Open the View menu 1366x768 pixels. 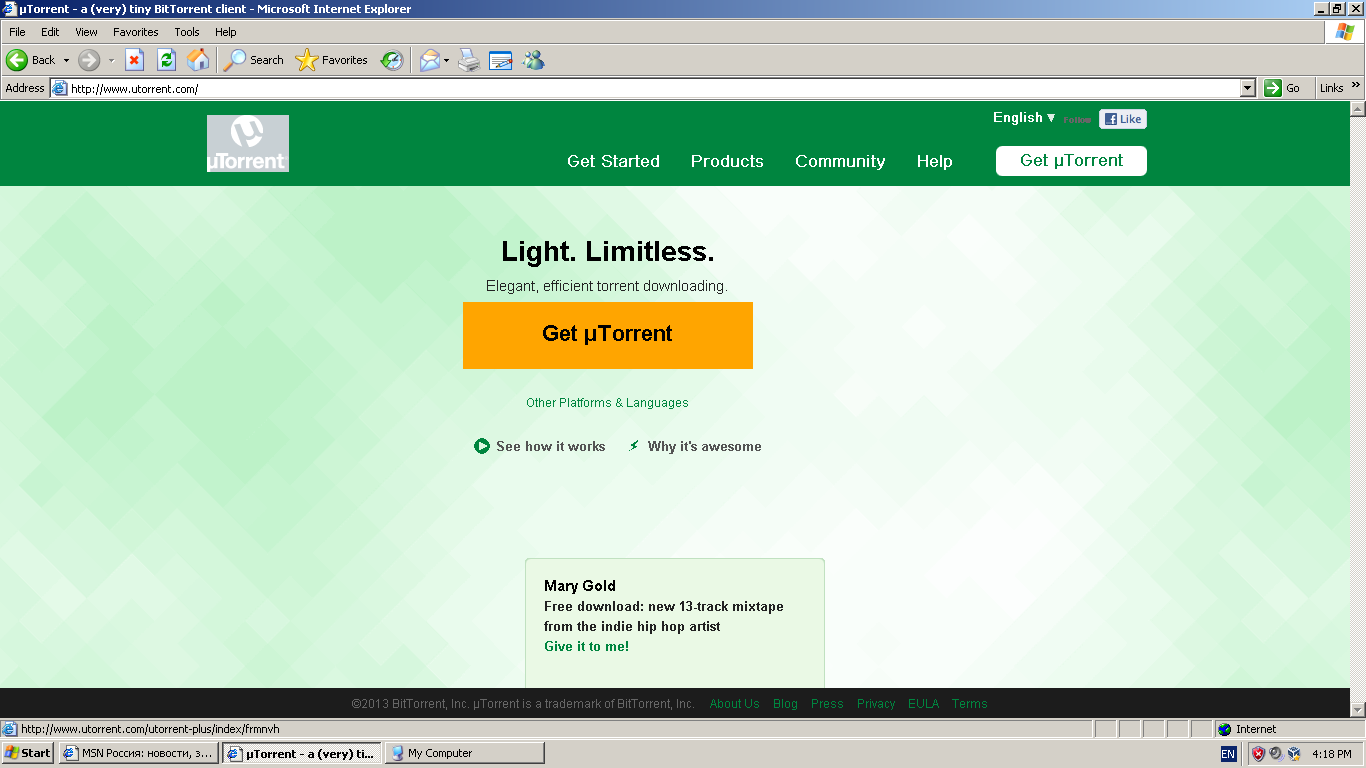pyautogui.click(x=87, y=32)
